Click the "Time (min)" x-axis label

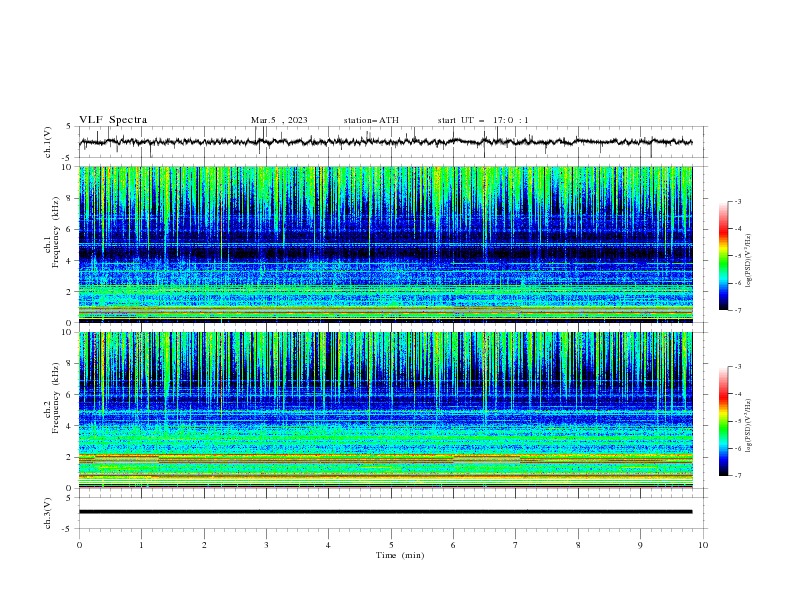click(x=400, y=555)
